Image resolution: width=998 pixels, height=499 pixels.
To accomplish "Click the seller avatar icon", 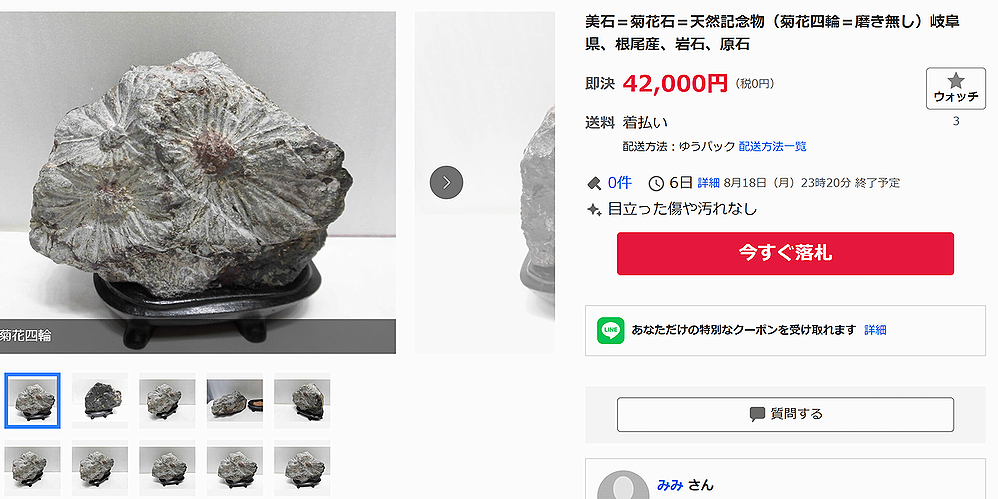I will pyautogui.click(x=623, y=488).
